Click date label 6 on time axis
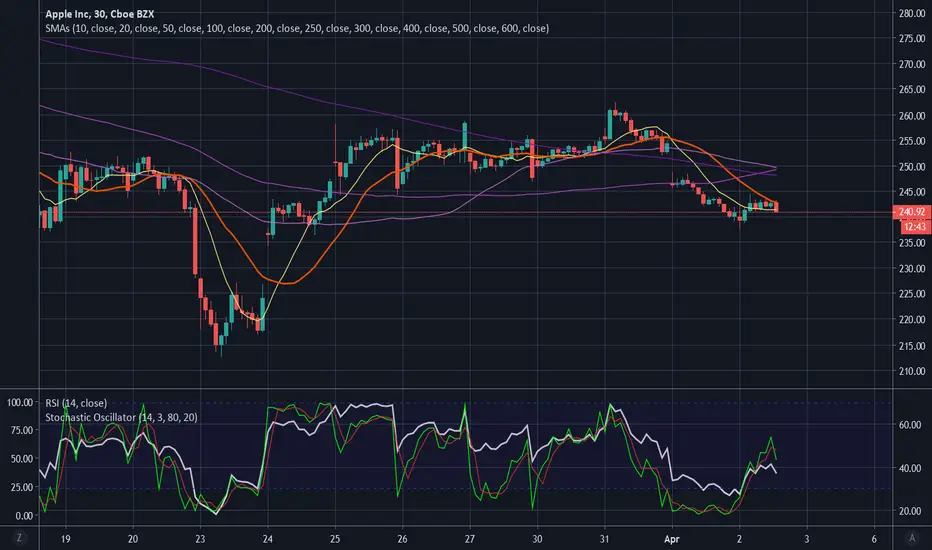 874,539
